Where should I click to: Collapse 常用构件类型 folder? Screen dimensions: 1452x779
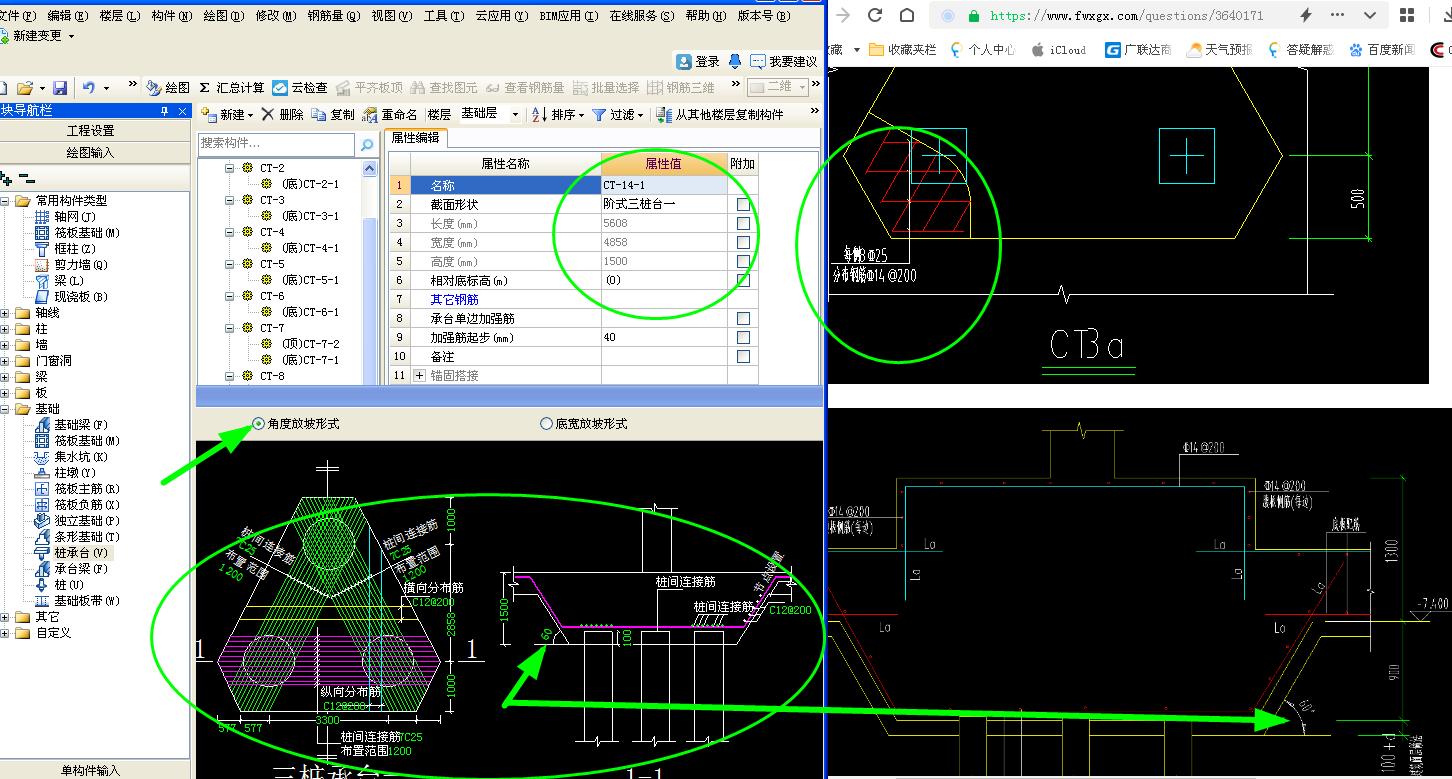point(6,201)
